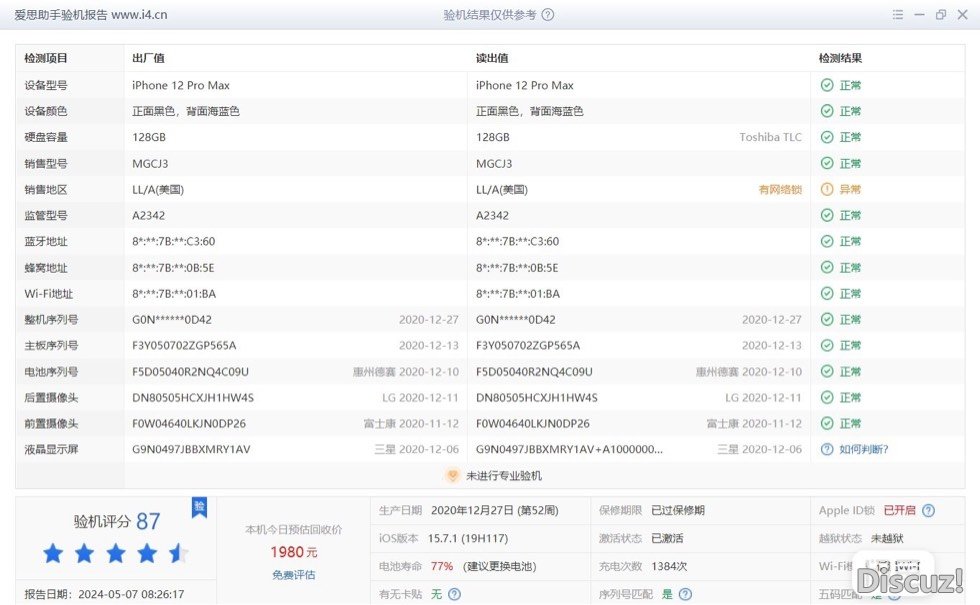
Task: Open the list menu icon in title bar
Action: (898, 14)
